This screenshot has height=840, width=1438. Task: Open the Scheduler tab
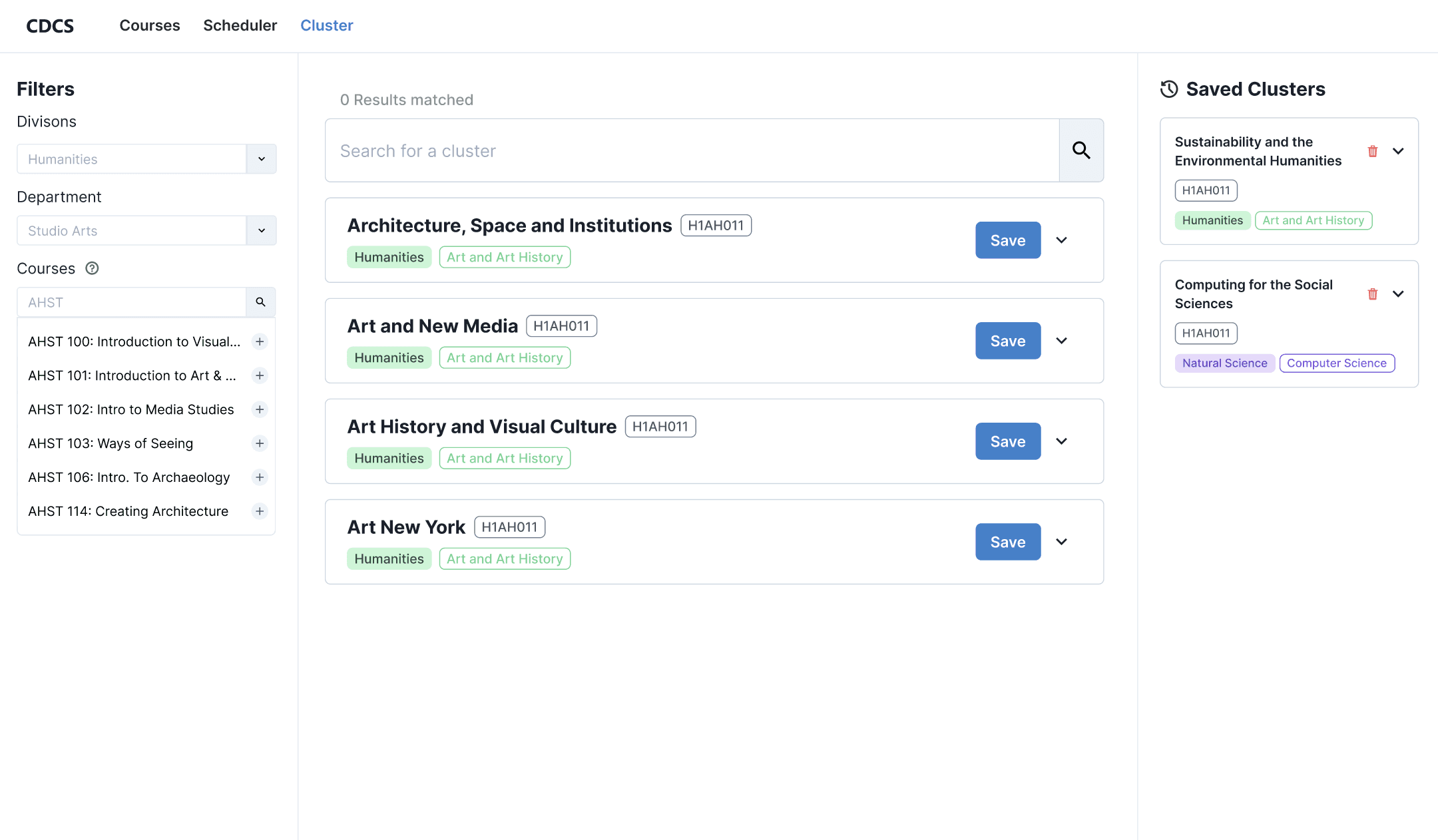(240, 25)
